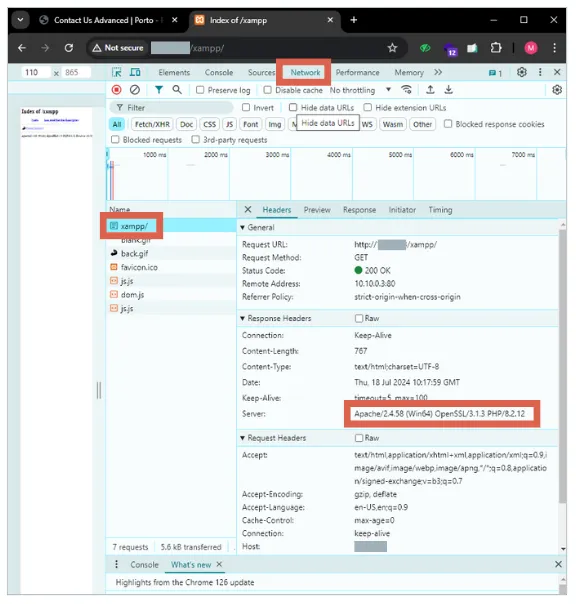This screenshot has height=604, width=576.
Task: Open a new browser tab
Action: pyautogui.click(x=354, y=20)
